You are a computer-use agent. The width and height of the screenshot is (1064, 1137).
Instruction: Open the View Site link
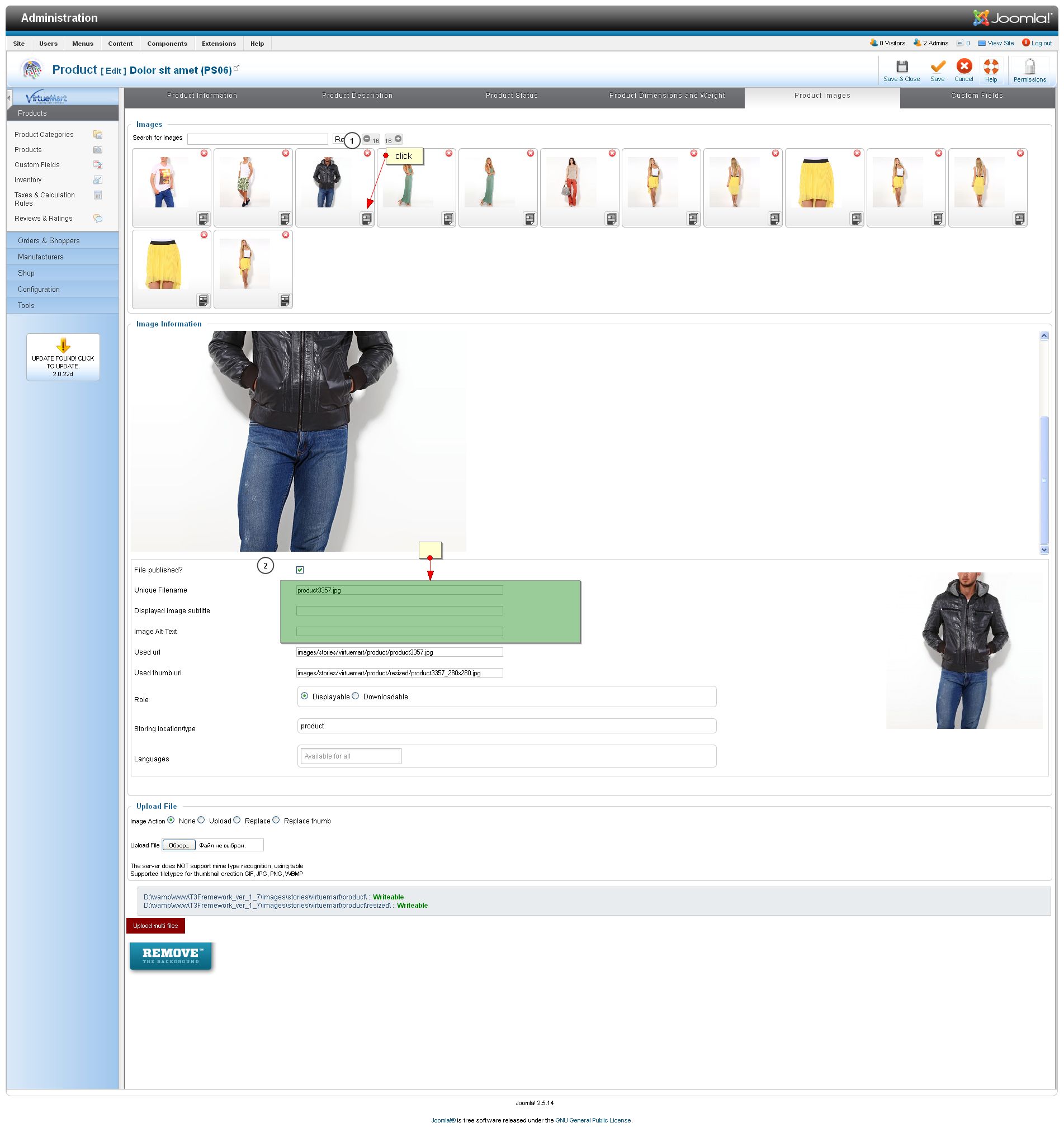(x=1000, y=44)
